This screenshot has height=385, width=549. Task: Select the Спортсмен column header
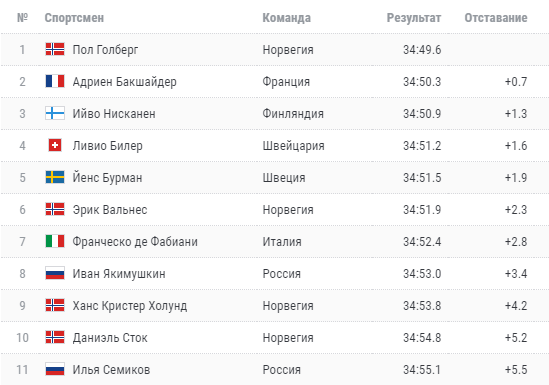coord(74,18)
